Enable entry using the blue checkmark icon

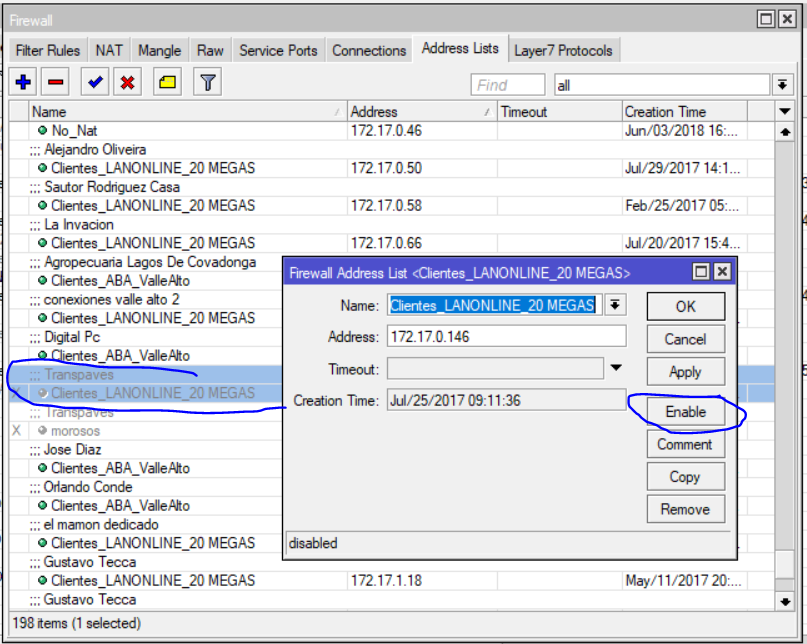coord(95,82)
